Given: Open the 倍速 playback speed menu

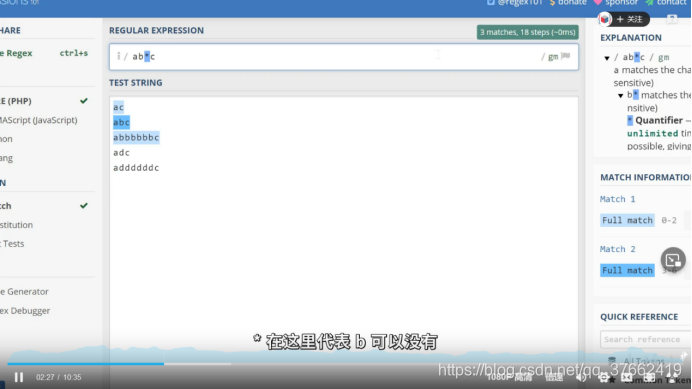Looking at the screenshot, I should [x=554, y=377].
